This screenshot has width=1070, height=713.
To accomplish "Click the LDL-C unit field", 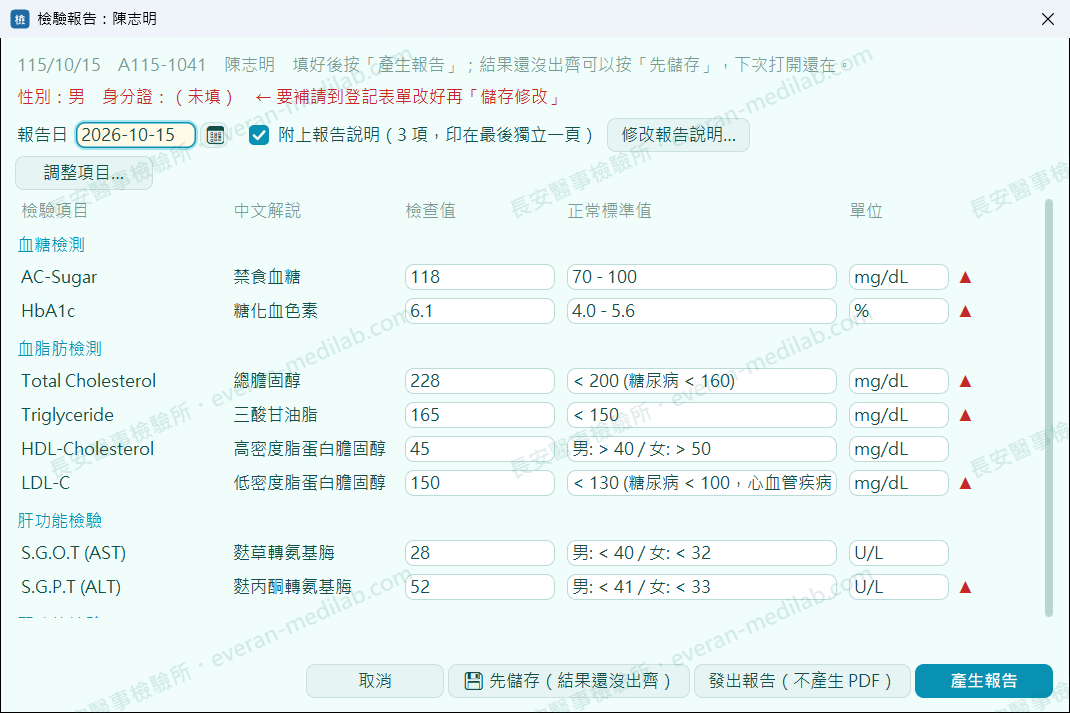I will coord(899,483).
